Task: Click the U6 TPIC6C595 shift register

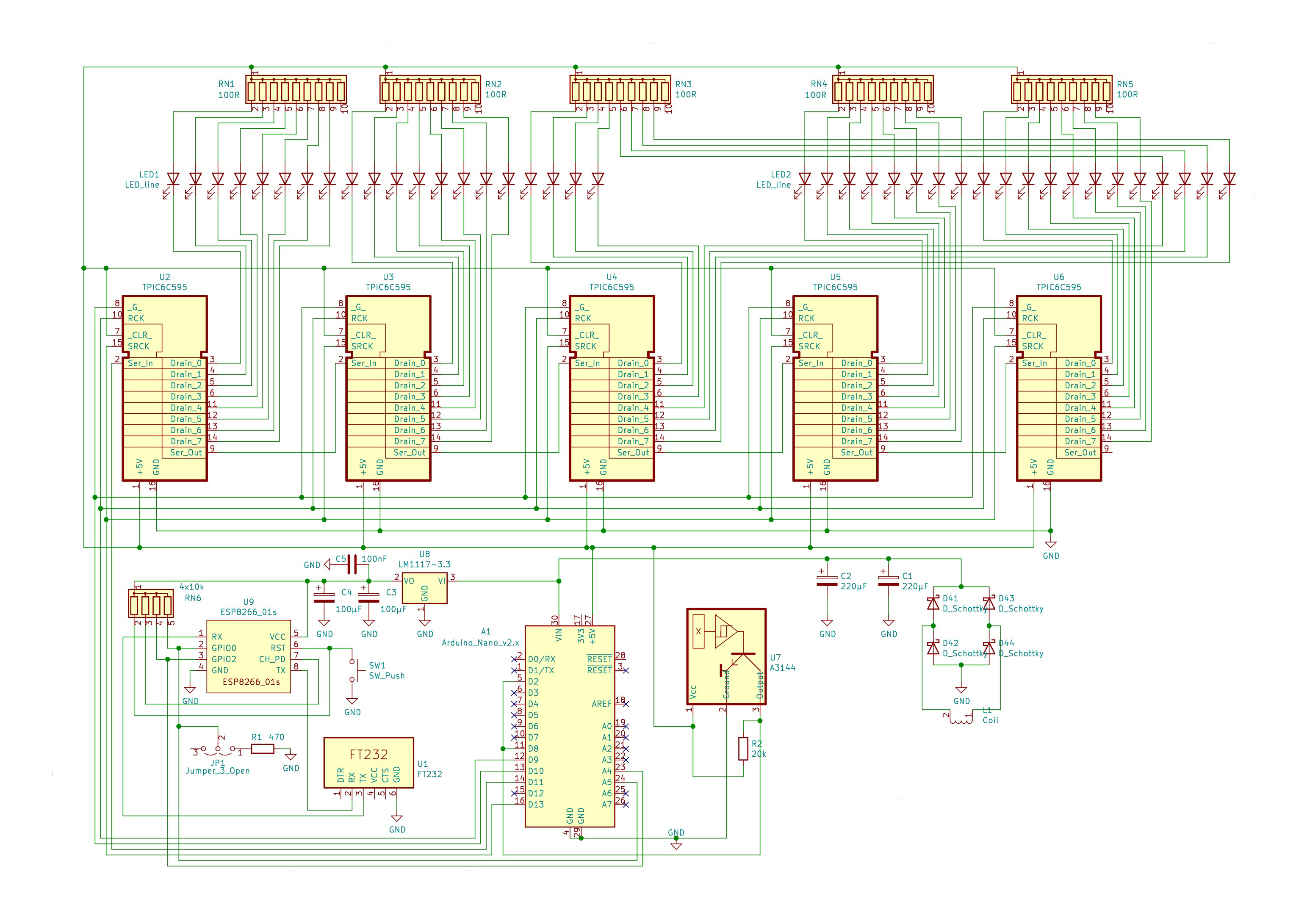Action: (x=1058, y=388)
